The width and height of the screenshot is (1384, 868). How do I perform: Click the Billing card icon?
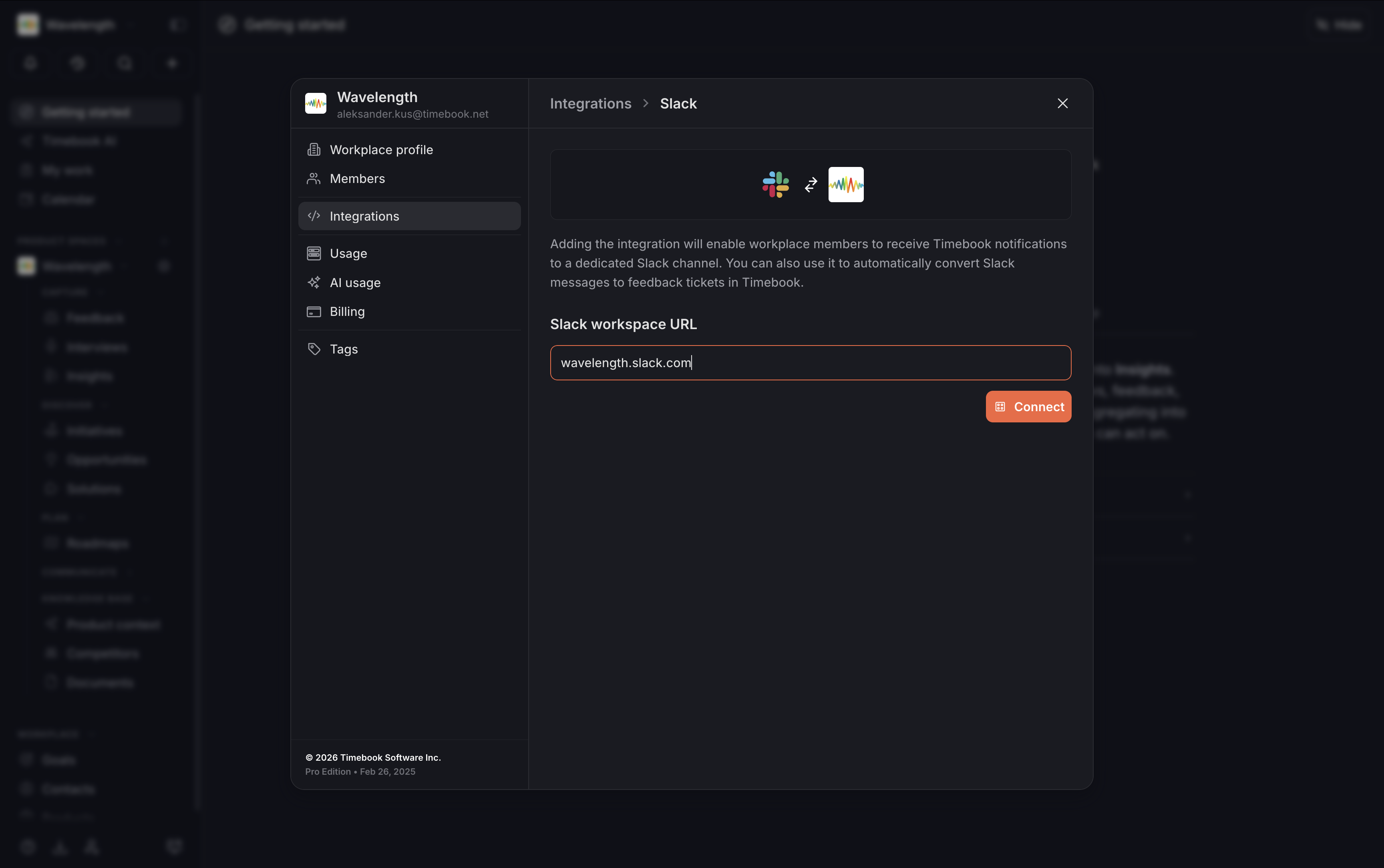coord(314,311)
